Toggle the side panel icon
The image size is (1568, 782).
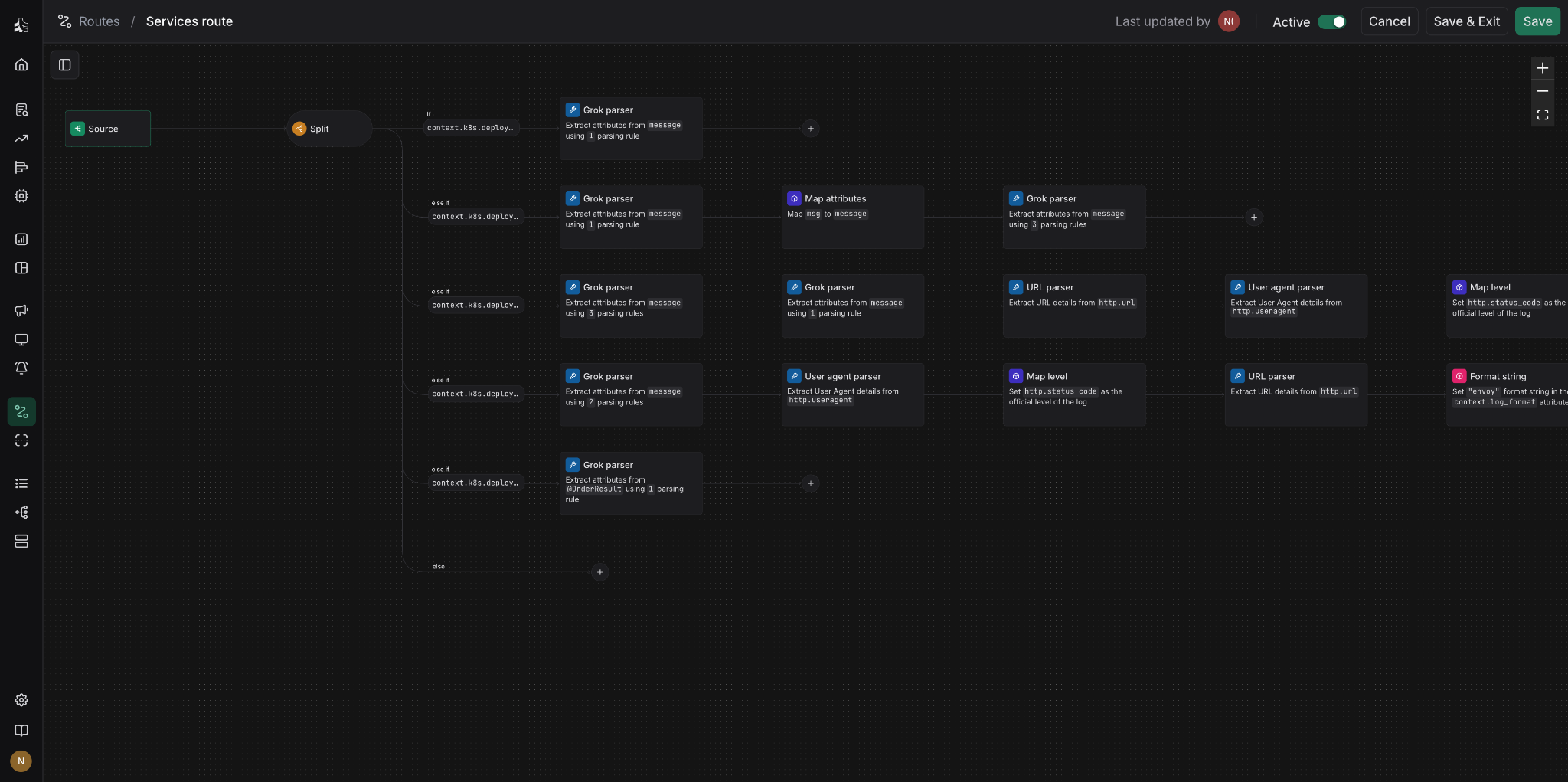[65, 65]
